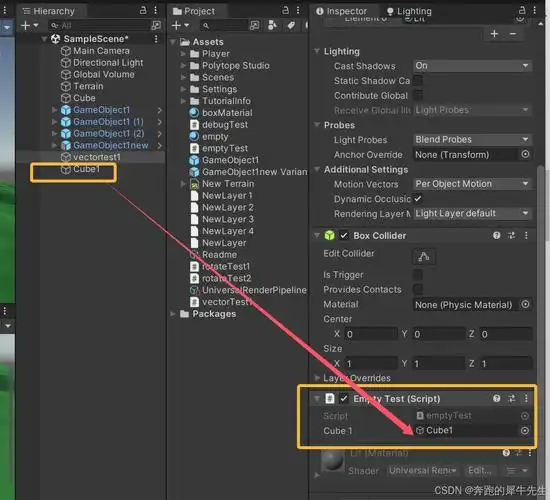Click the plus button to add material element
The width and height of the screenshot is (550, 500).
pyautogui.click(x=494, y=34)
